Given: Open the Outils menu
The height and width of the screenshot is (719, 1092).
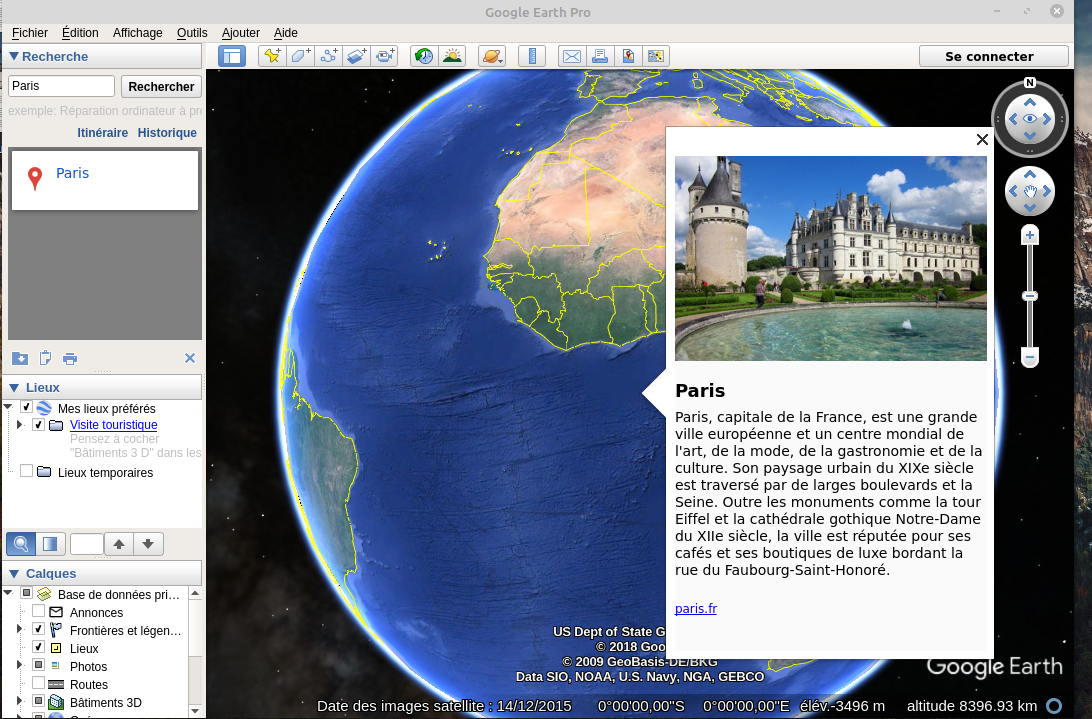Looking at the screenshot, I should pos(192,33).
